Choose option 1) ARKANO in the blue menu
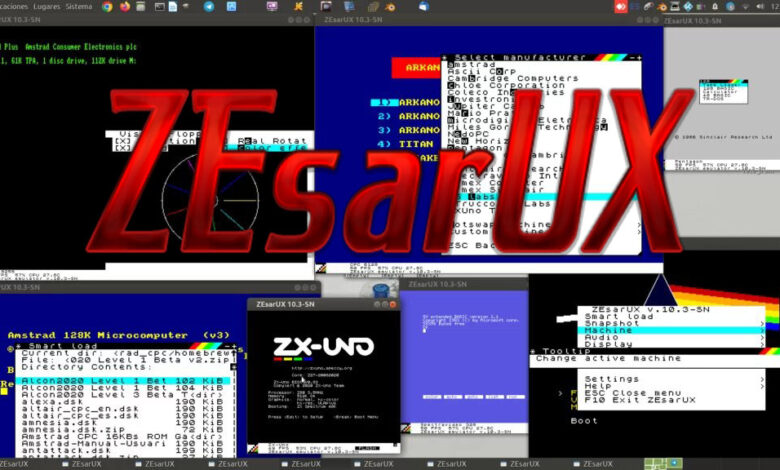Viewport: 780px width, 470px height. click(x=406, y=102)
